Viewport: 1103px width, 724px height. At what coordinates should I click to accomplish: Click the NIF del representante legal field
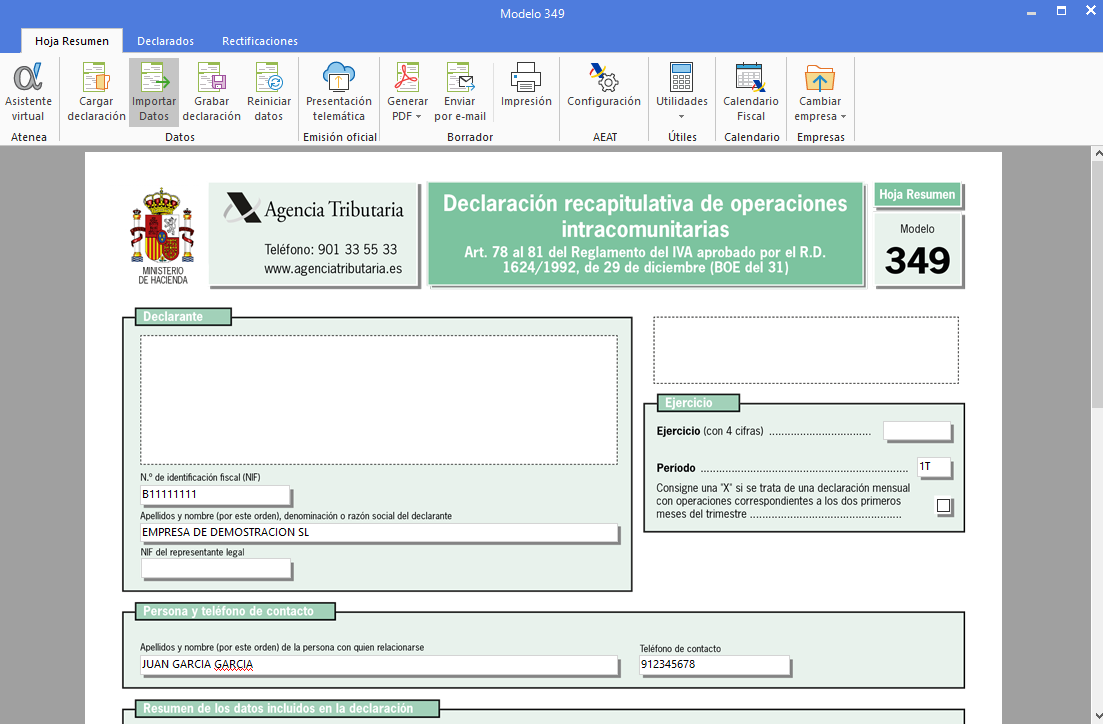coord(215,569)
